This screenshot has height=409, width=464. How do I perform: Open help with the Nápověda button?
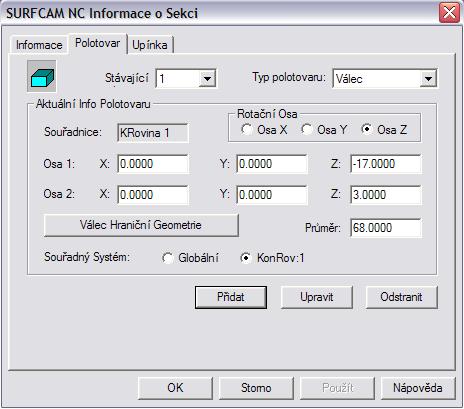[x=418, y=388]
